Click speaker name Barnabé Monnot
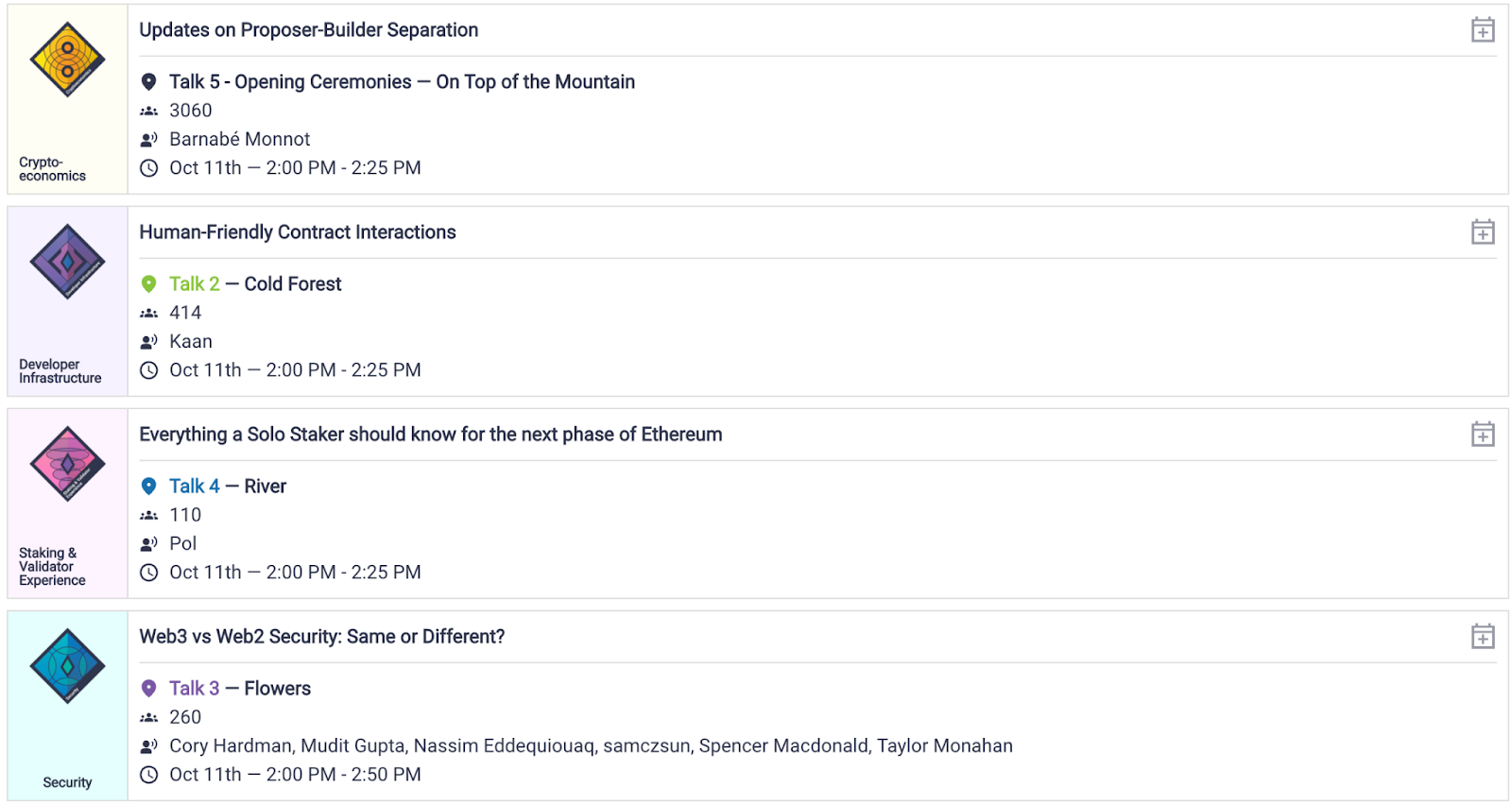Screen dimensions: 1512x805 click(x=240, y=139)
